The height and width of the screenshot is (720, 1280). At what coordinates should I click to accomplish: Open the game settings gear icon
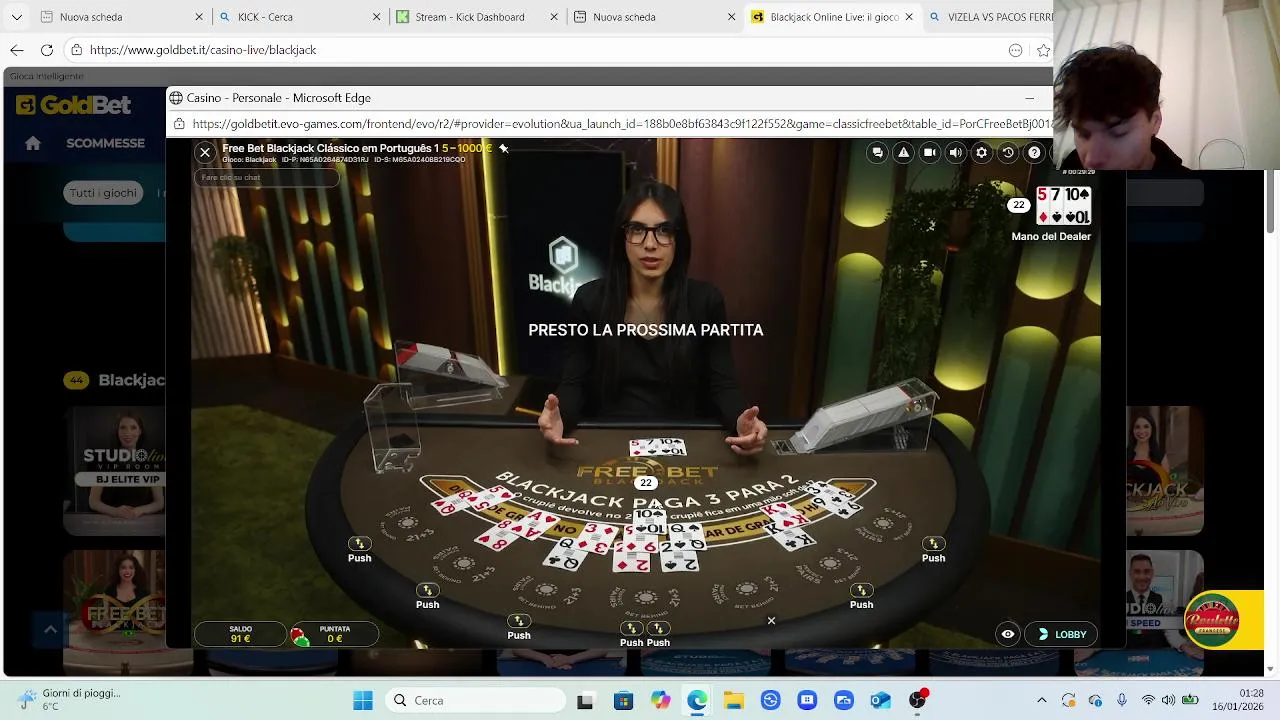pyautogui.click(x=981, y=152)
